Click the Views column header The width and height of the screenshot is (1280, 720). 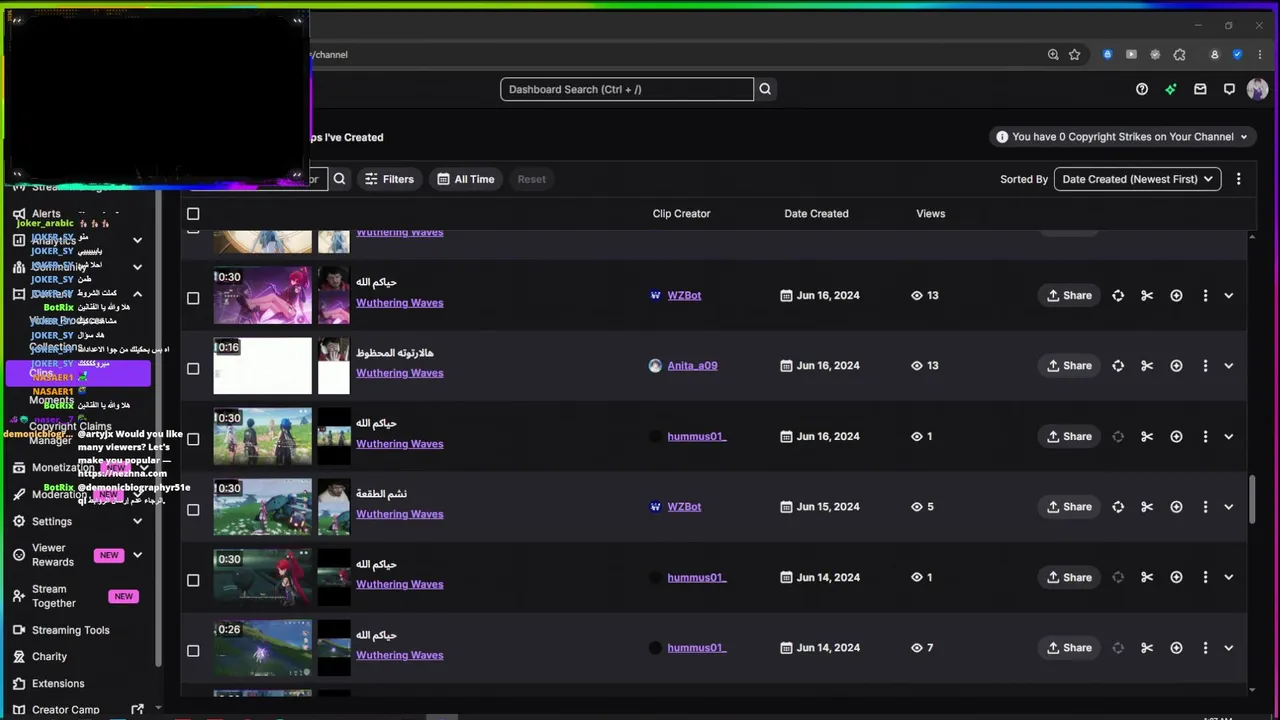coord(930,214)
